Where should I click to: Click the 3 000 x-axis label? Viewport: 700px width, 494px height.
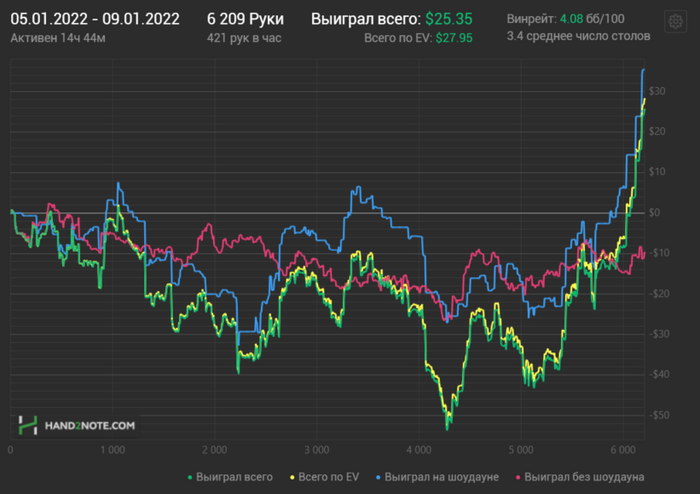[x=317, y=450]
